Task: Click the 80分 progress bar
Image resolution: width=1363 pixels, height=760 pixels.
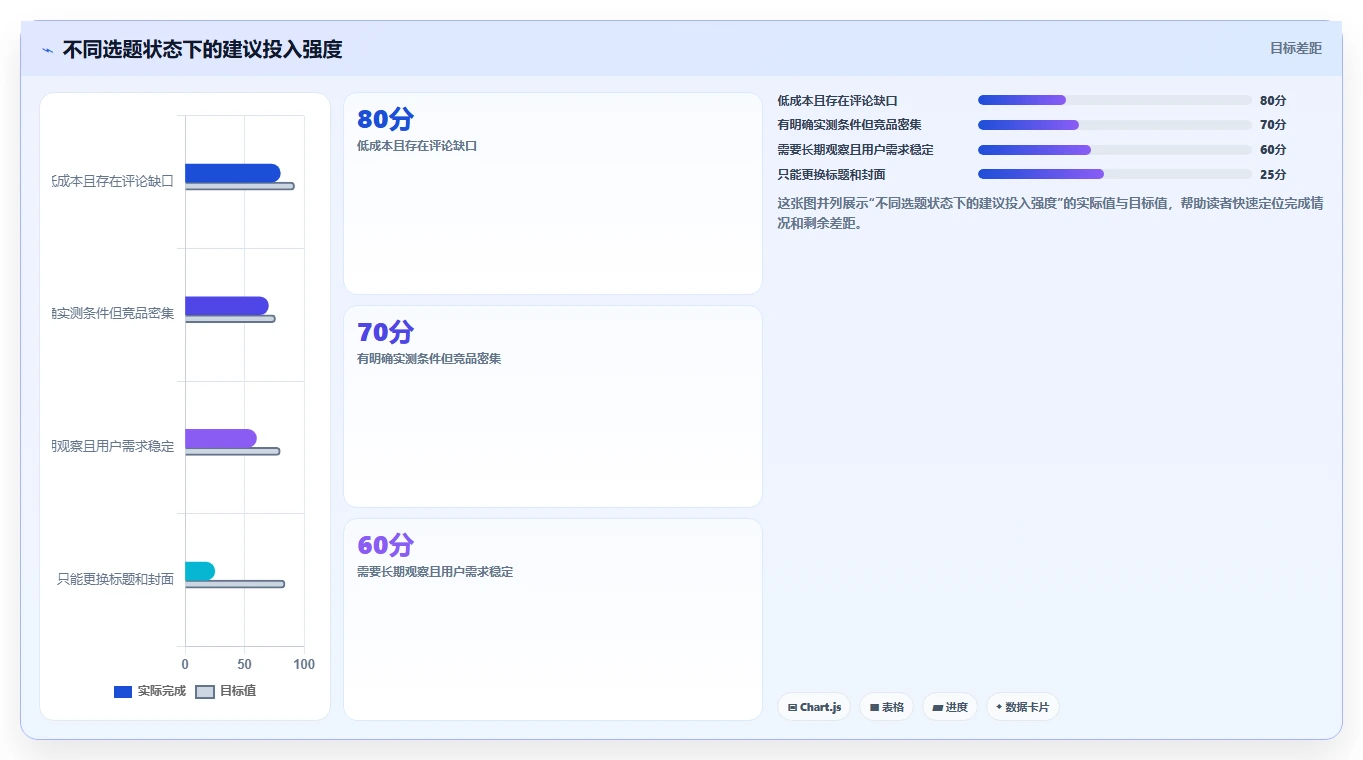Action: [1115, 100]
